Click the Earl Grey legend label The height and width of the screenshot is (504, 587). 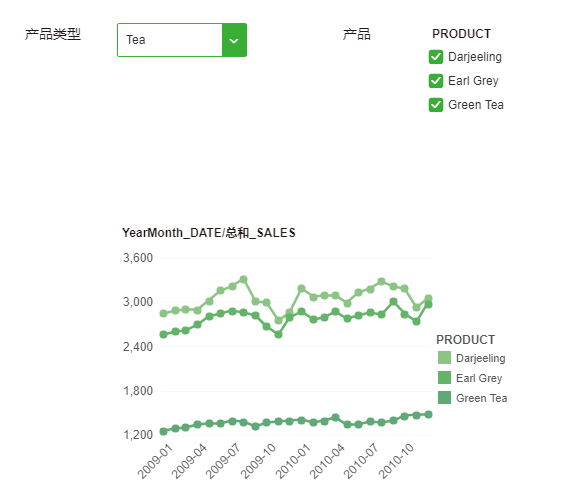click(479, 378)
